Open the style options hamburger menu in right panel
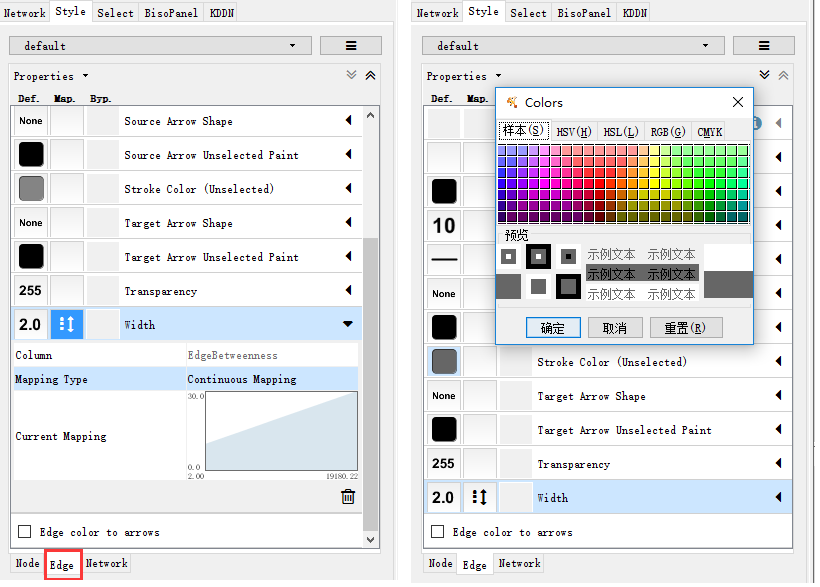This screenshot has width=820, height=587. (x=764, y=46)
